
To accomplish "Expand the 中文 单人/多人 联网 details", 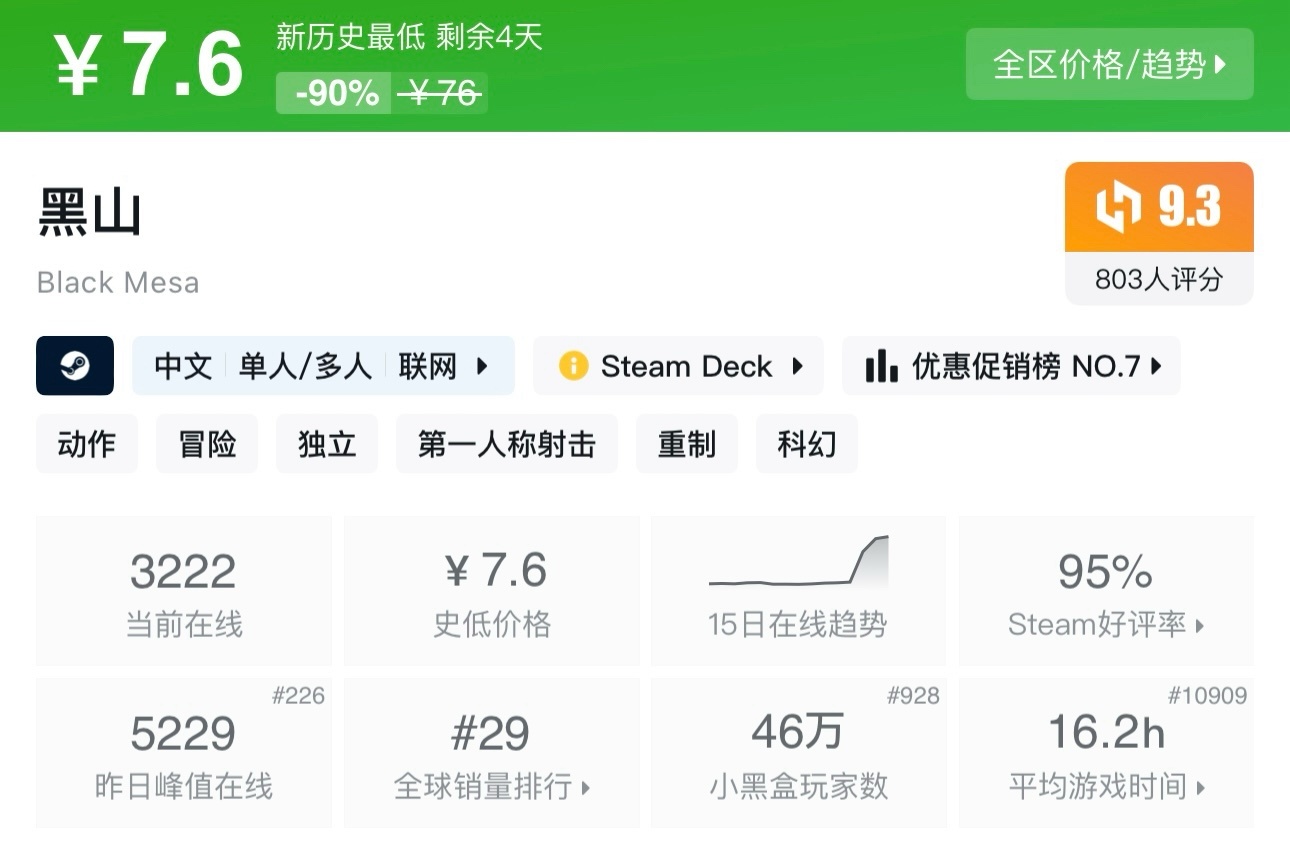I will tap(323, 366).
